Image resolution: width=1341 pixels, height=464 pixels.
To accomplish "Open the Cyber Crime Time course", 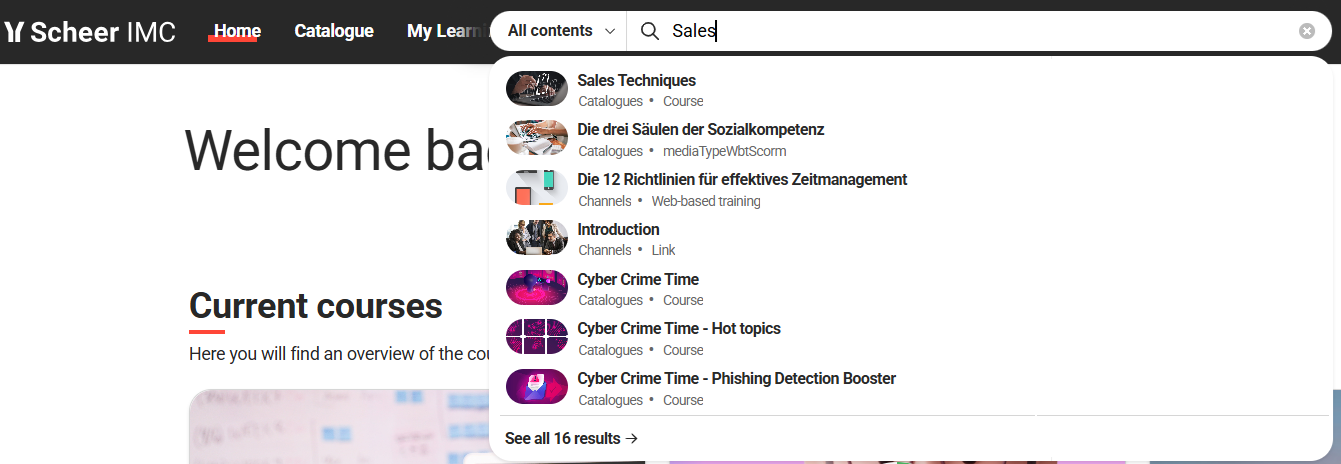I will point(638,280).
